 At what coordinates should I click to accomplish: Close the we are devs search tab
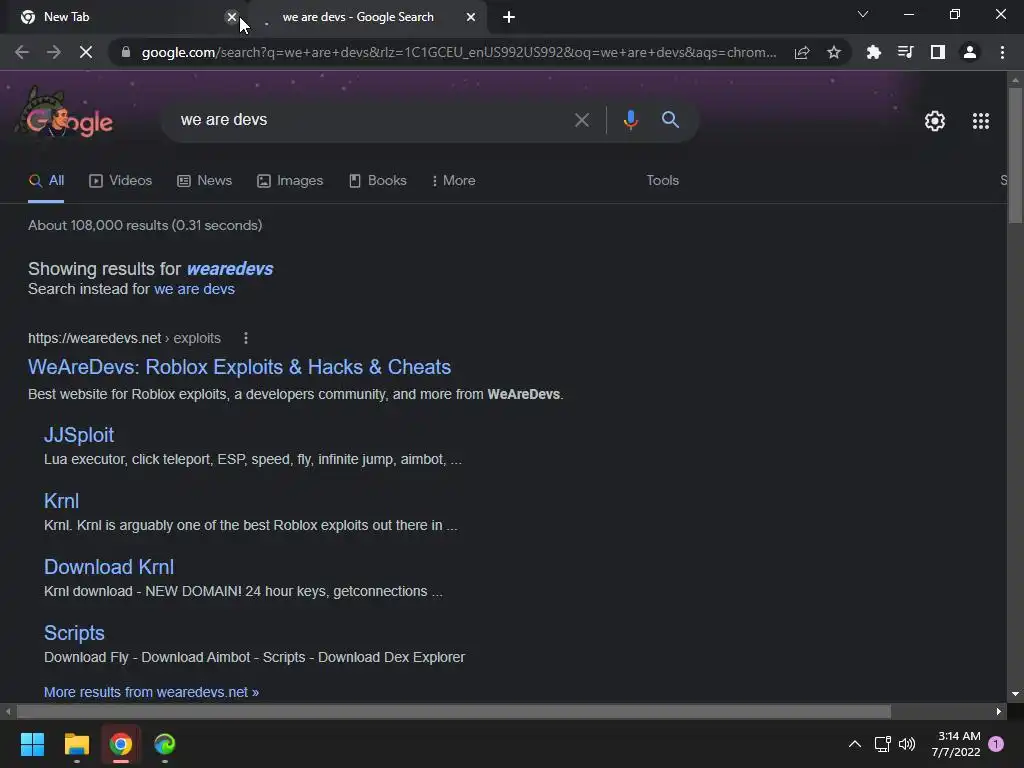coord(471,17)
